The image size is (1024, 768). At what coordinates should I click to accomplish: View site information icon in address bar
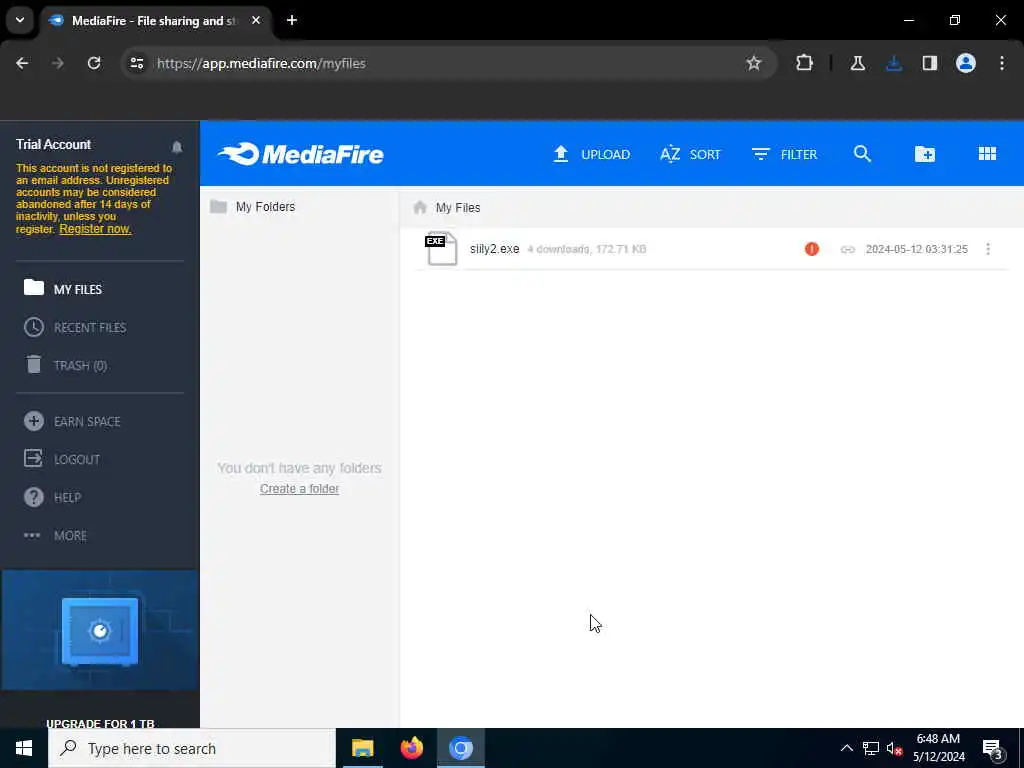[136, 63]
